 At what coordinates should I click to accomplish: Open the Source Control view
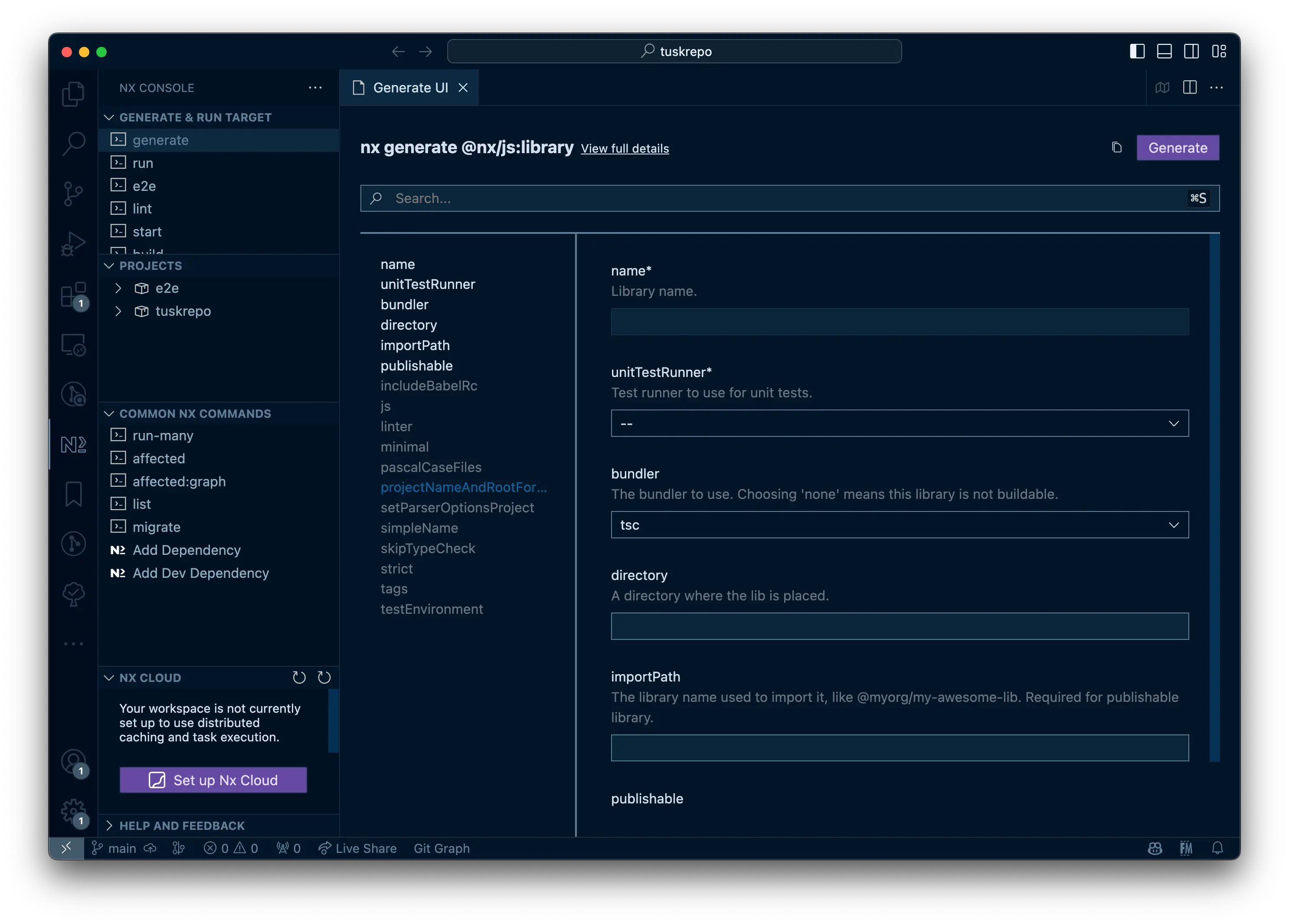(73, 193)
